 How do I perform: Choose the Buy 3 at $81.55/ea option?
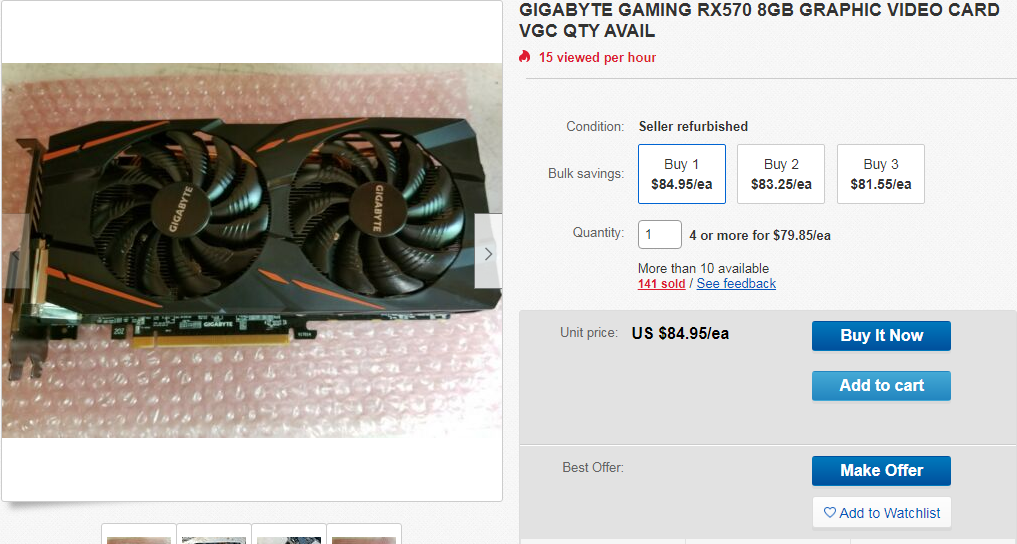pos(881,174)
